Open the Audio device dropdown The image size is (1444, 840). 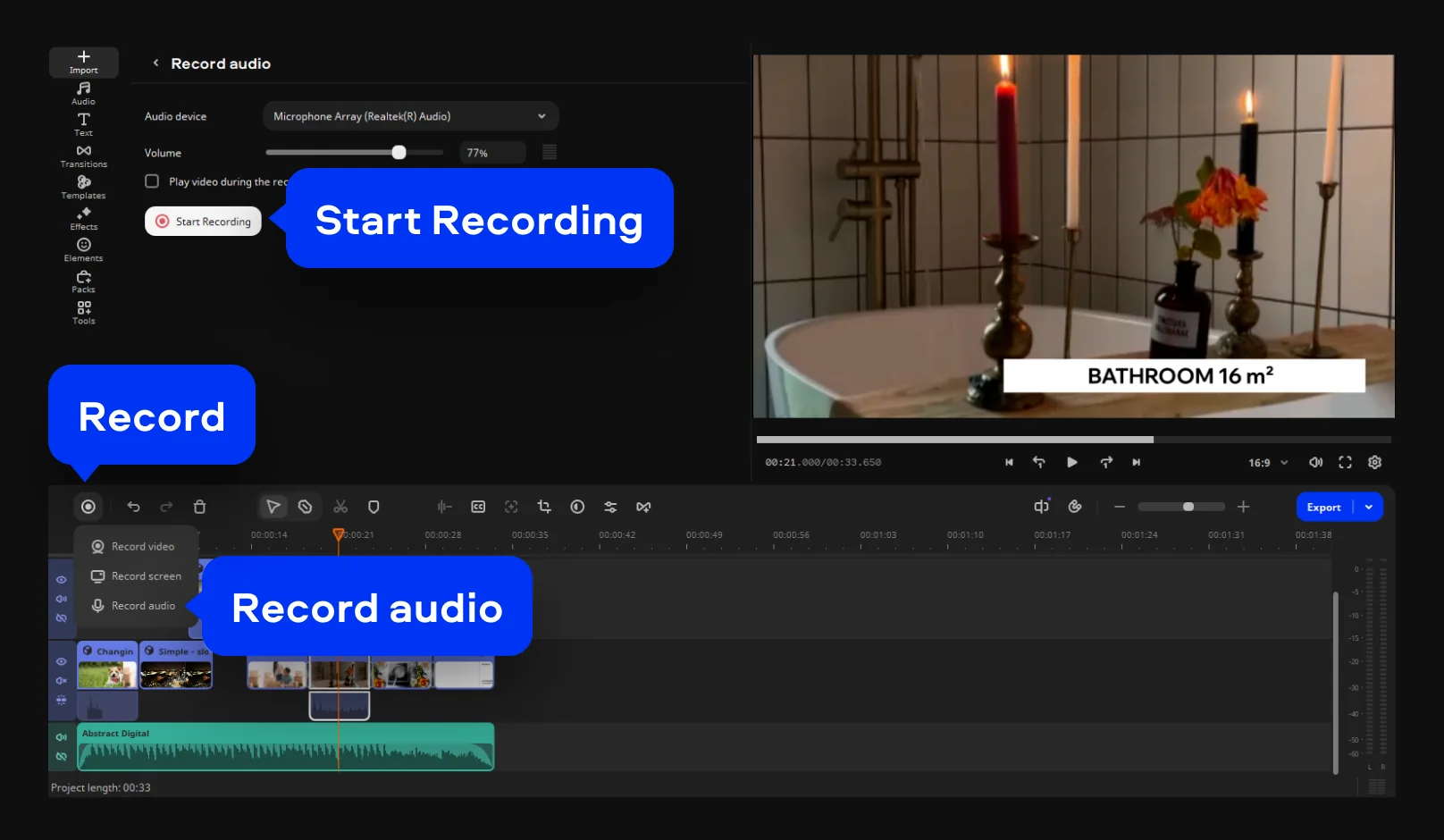coord(411,116)
